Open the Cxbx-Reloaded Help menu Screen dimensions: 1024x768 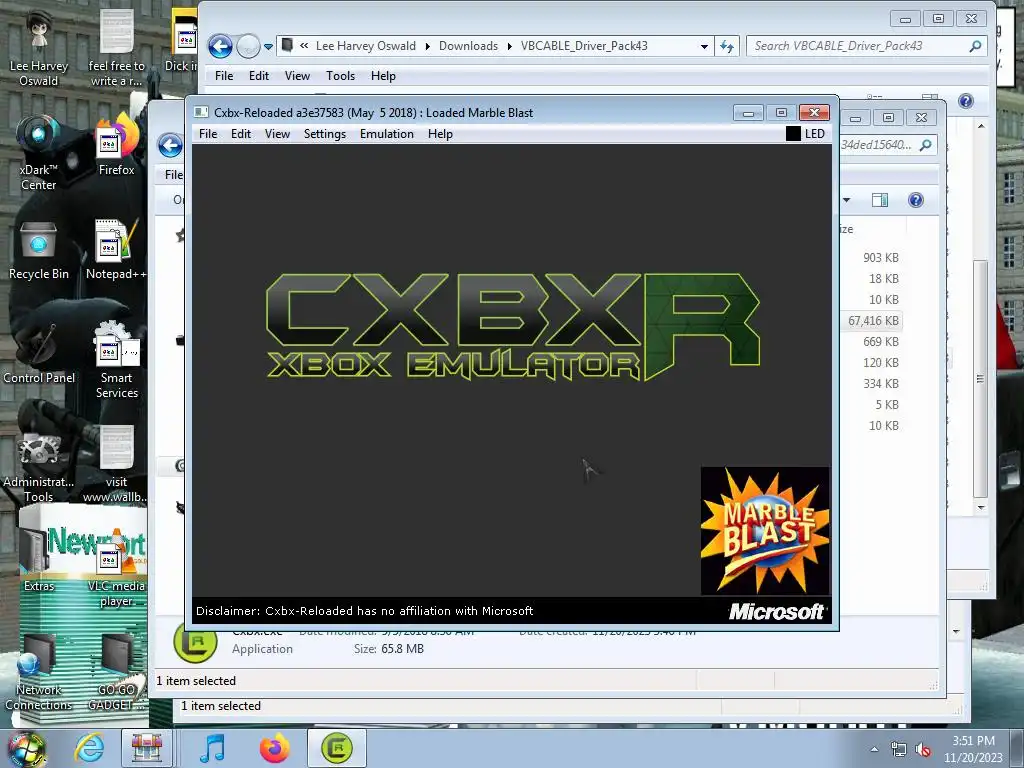point(440,134)
